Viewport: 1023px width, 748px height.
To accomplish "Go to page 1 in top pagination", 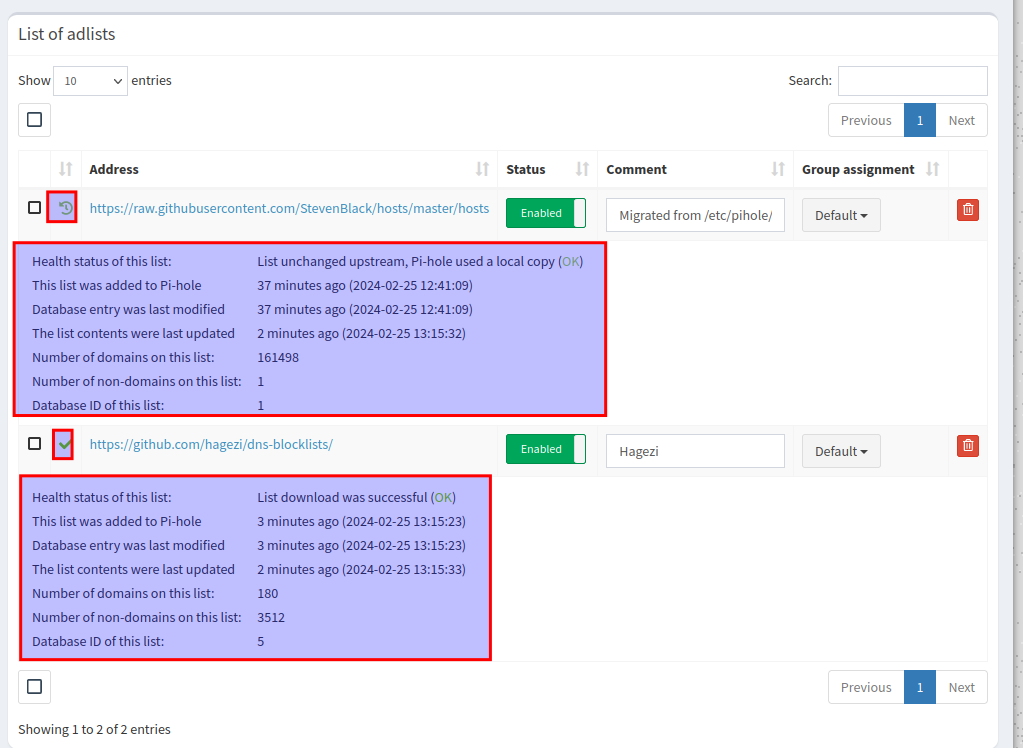I will point(919,120).
